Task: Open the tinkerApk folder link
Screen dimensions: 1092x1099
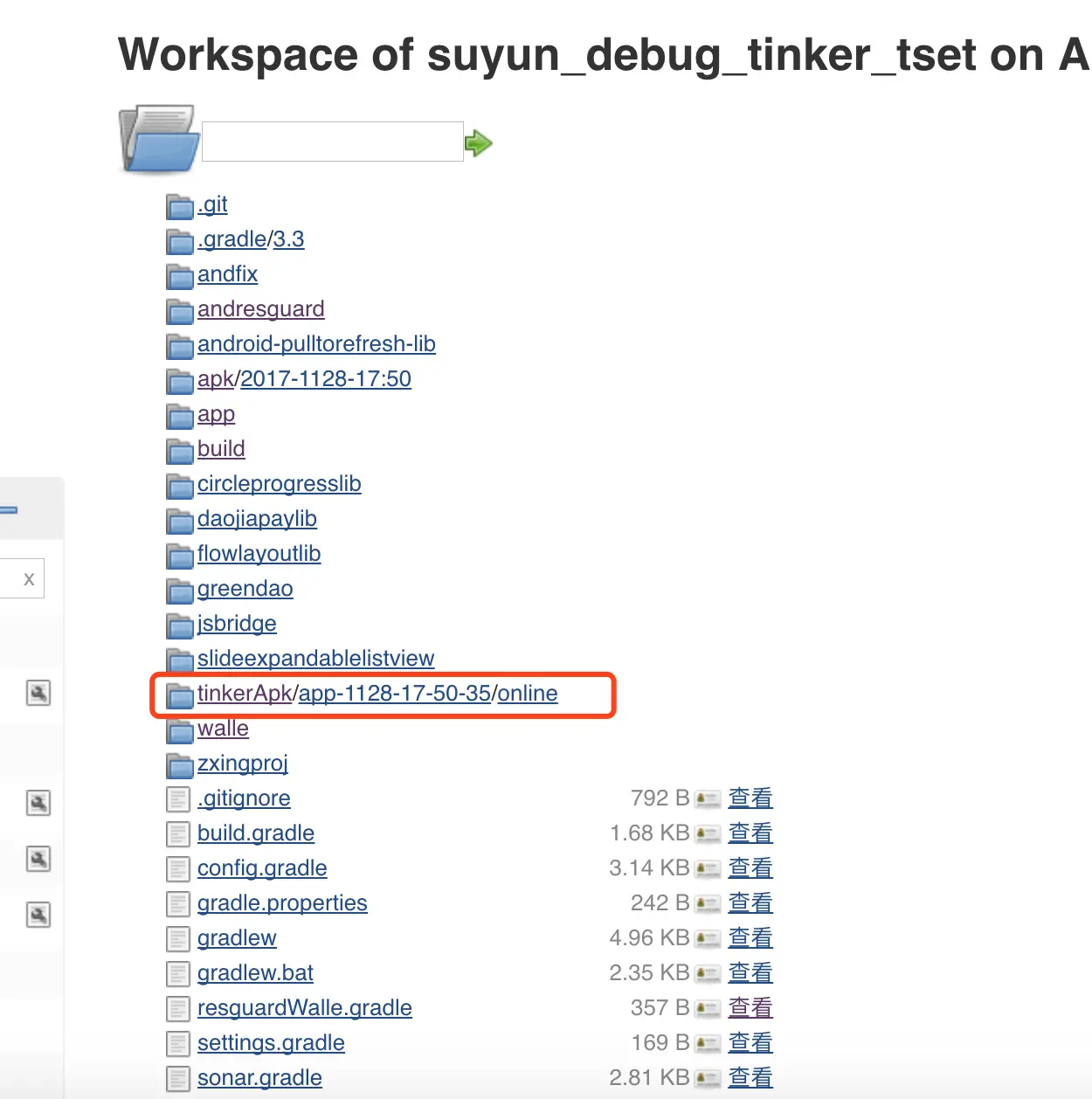Action: (x=245, y=694)
